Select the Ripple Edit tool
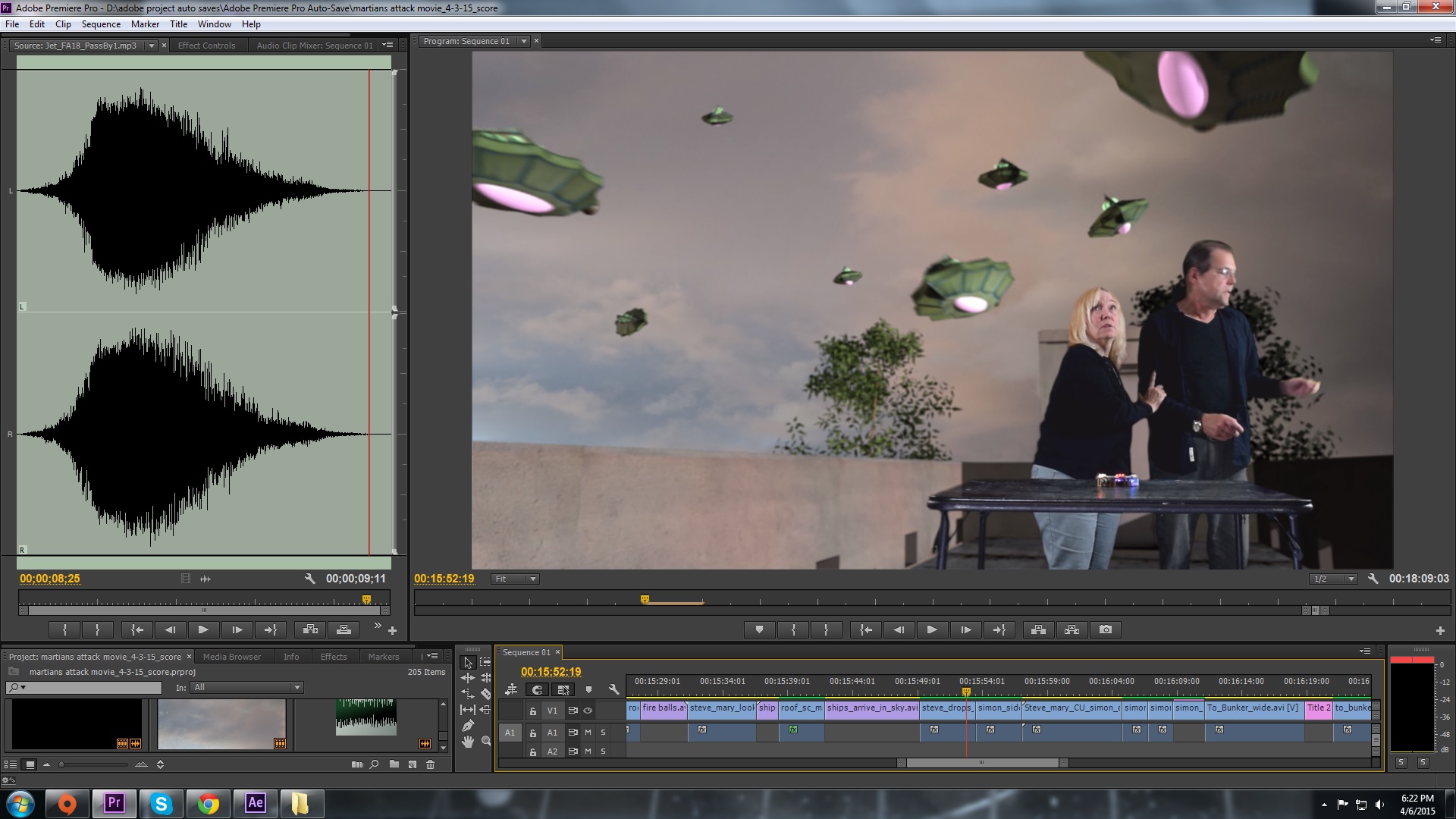 468,678
